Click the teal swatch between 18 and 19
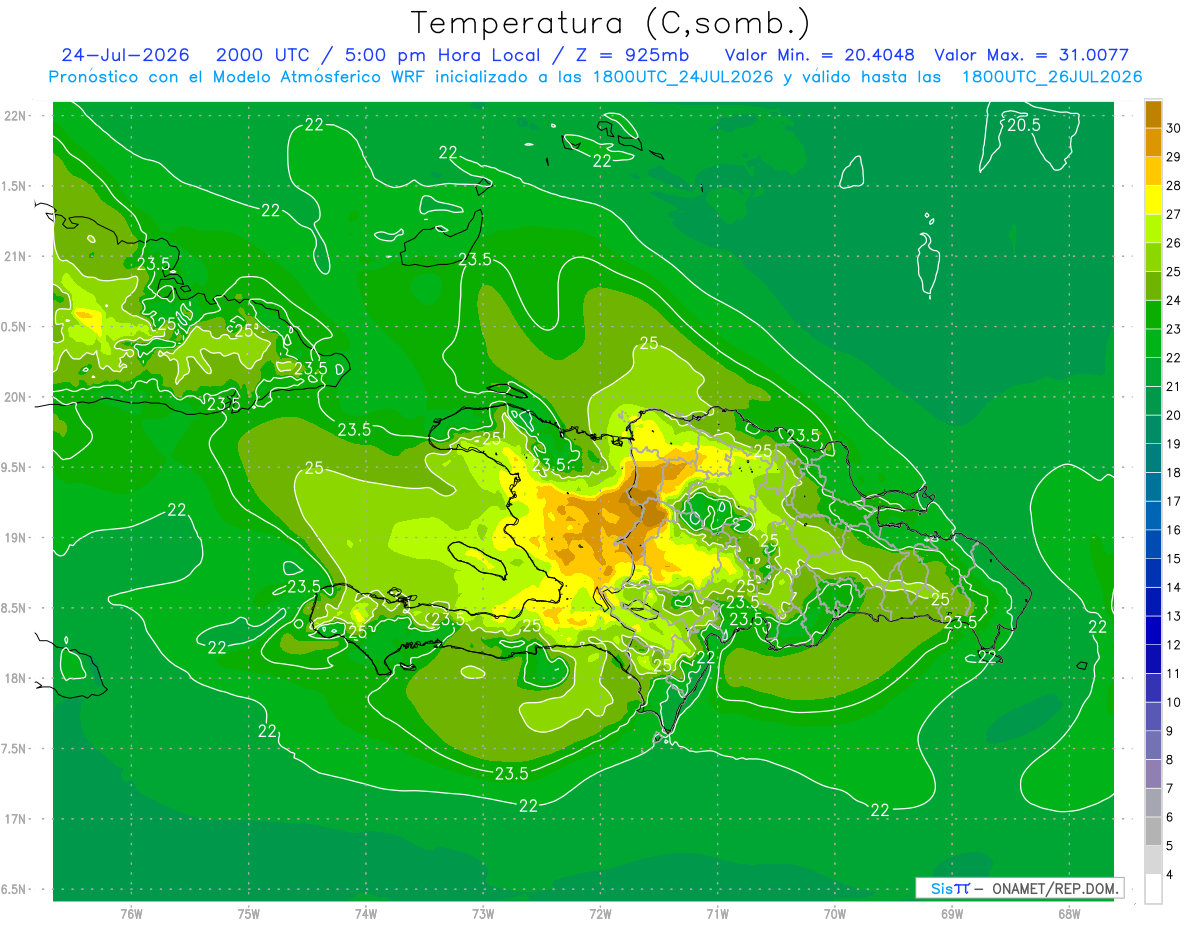The width and height of the screenshot is (1200, 927). (1153, 458)
